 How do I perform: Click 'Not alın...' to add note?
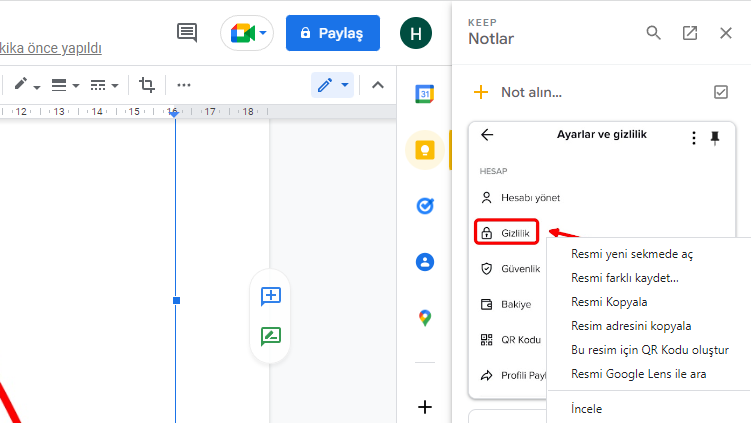531,92
